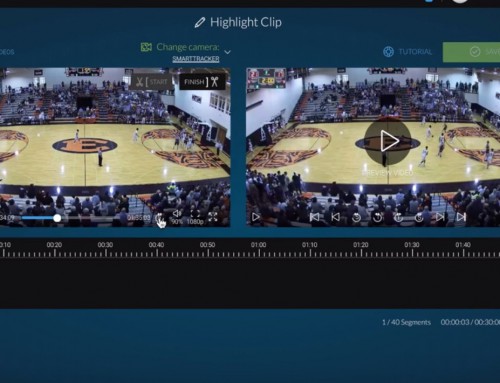
Task: Click the Highlight Clip title text
Action: click(x=246, y=22)
